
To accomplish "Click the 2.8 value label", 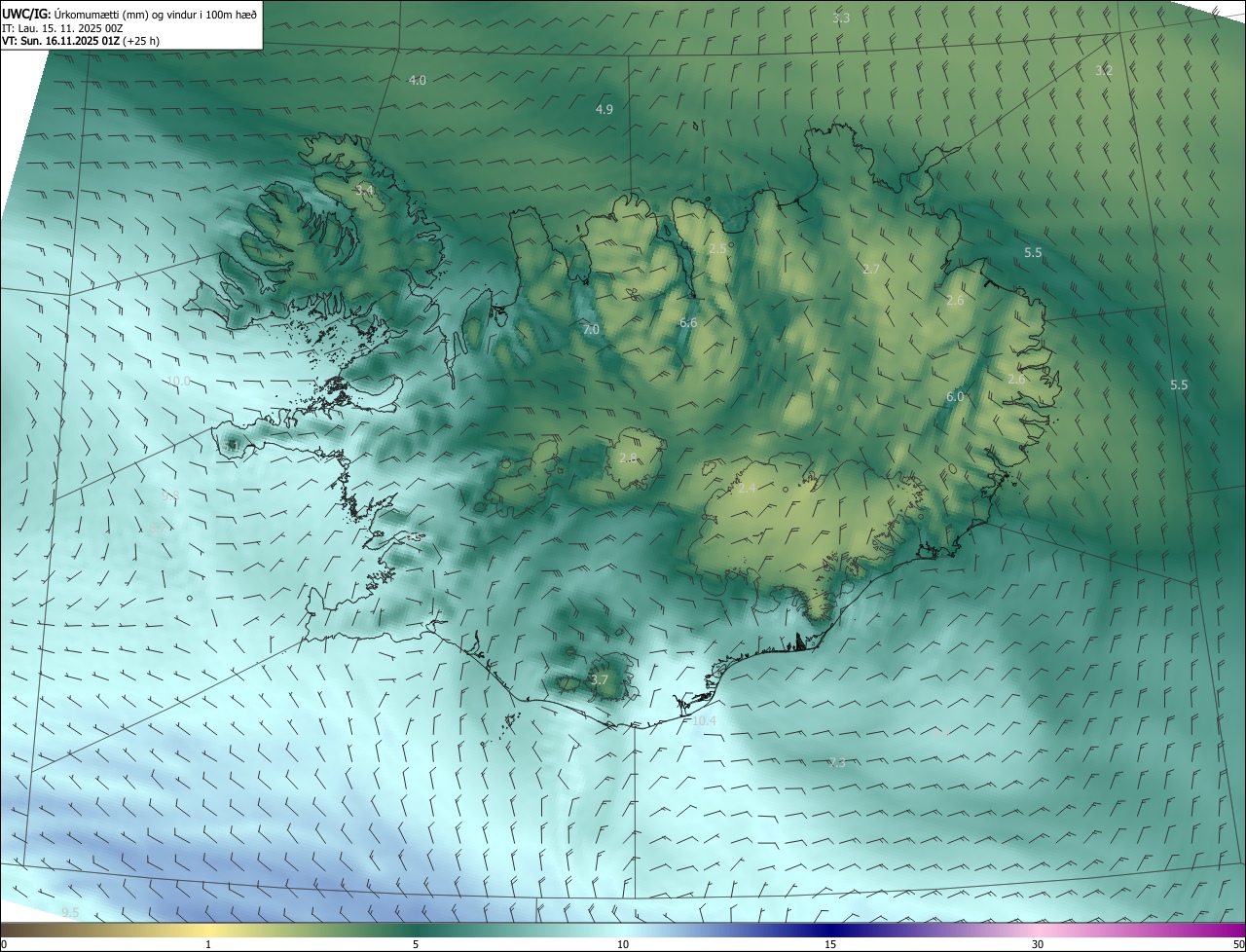I will [628, 458].
